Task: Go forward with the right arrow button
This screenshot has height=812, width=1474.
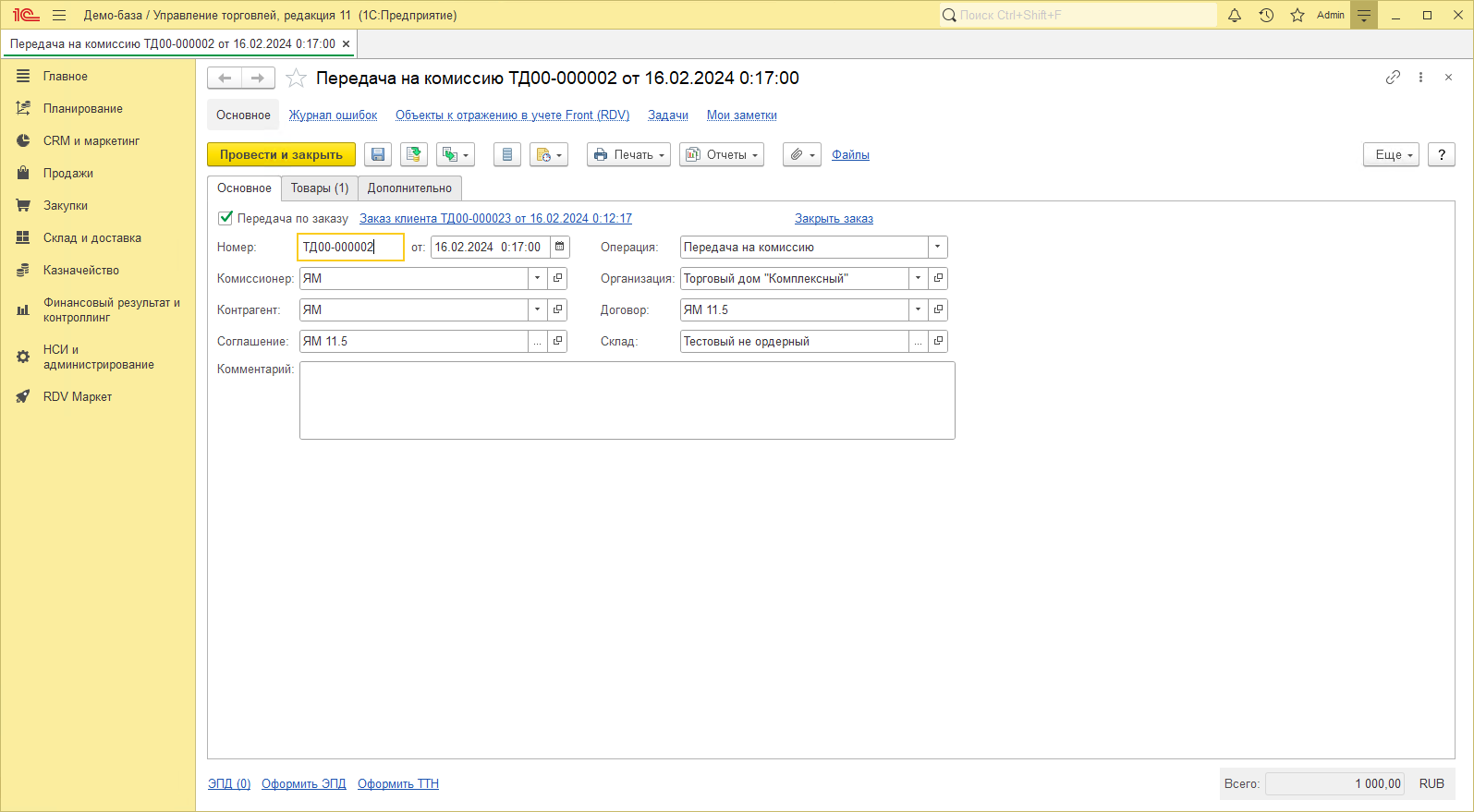Action: (258, 79)
